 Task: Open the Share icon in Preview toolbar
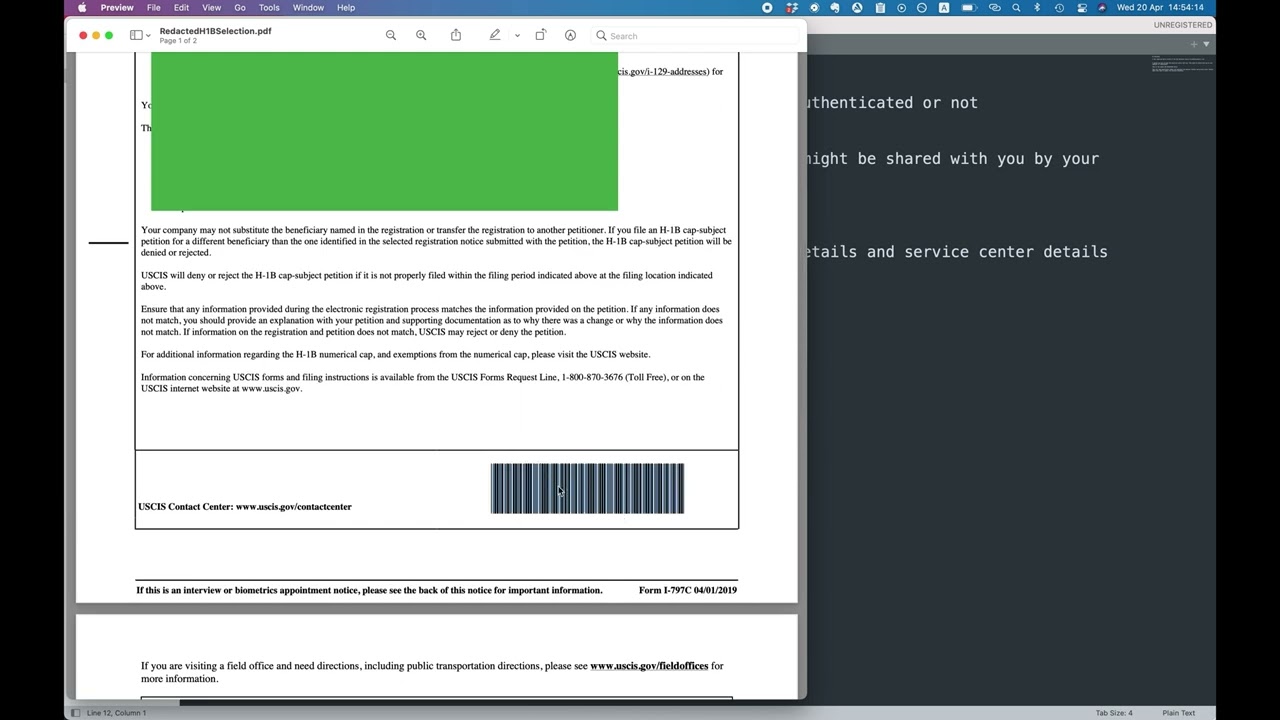click(x=456, y=35)
